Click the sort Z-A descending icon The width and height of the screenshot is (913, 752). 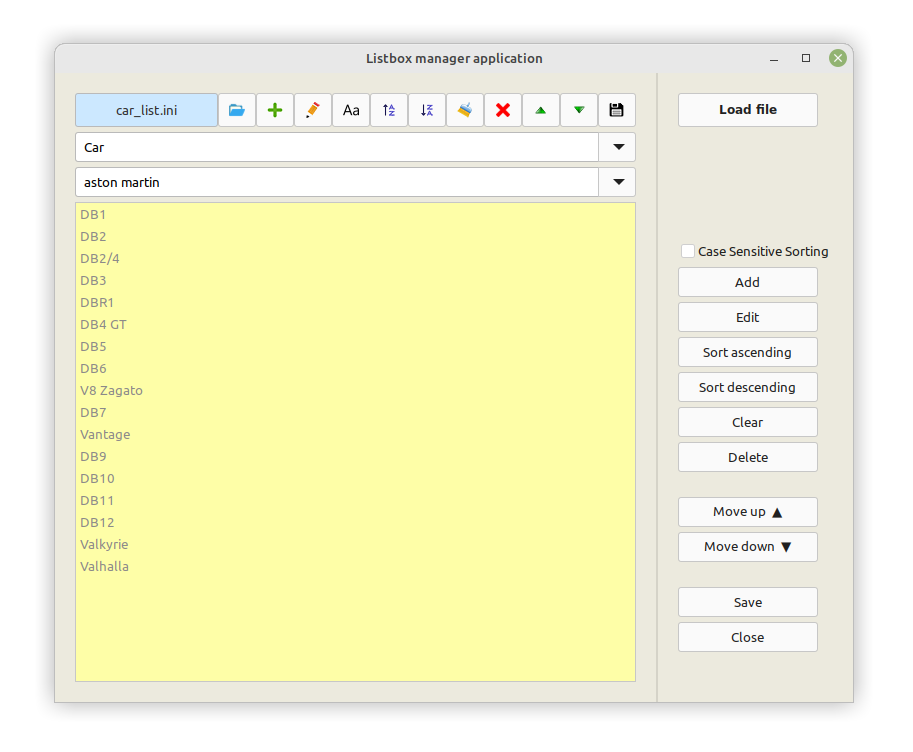(427, 110)
